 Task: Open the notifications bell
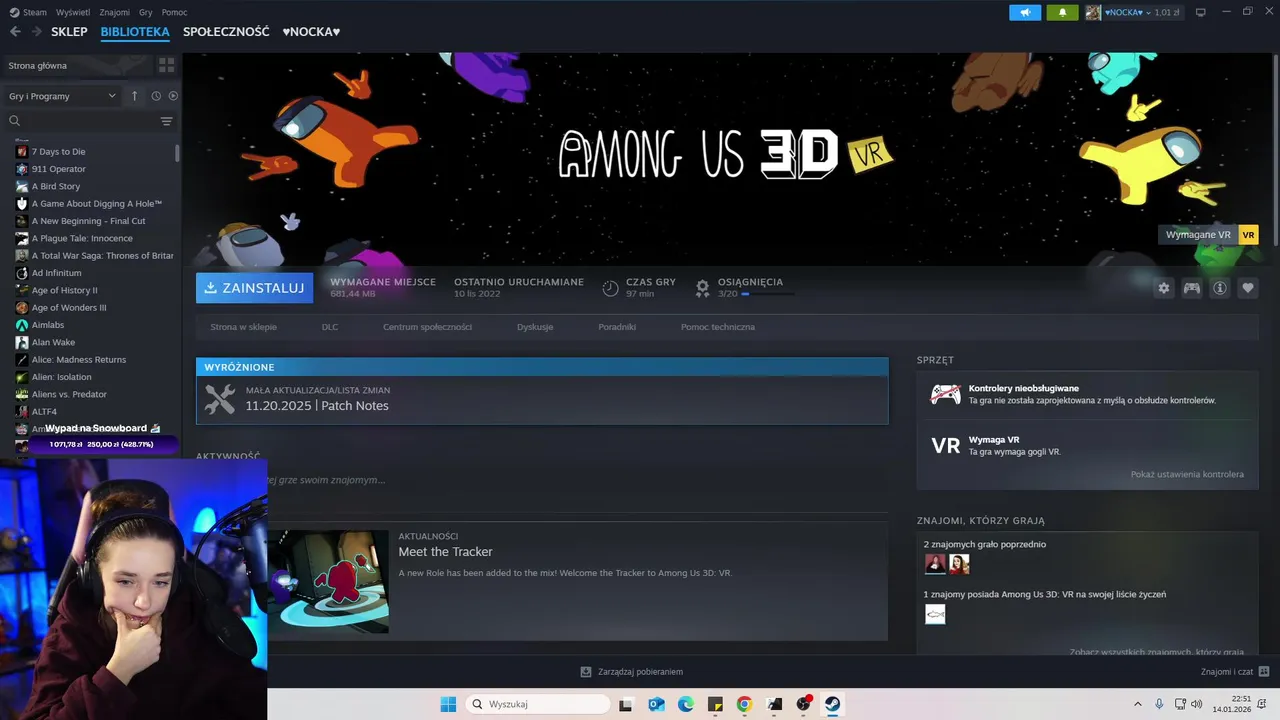pyautogui.click(x=1062, y=12)
